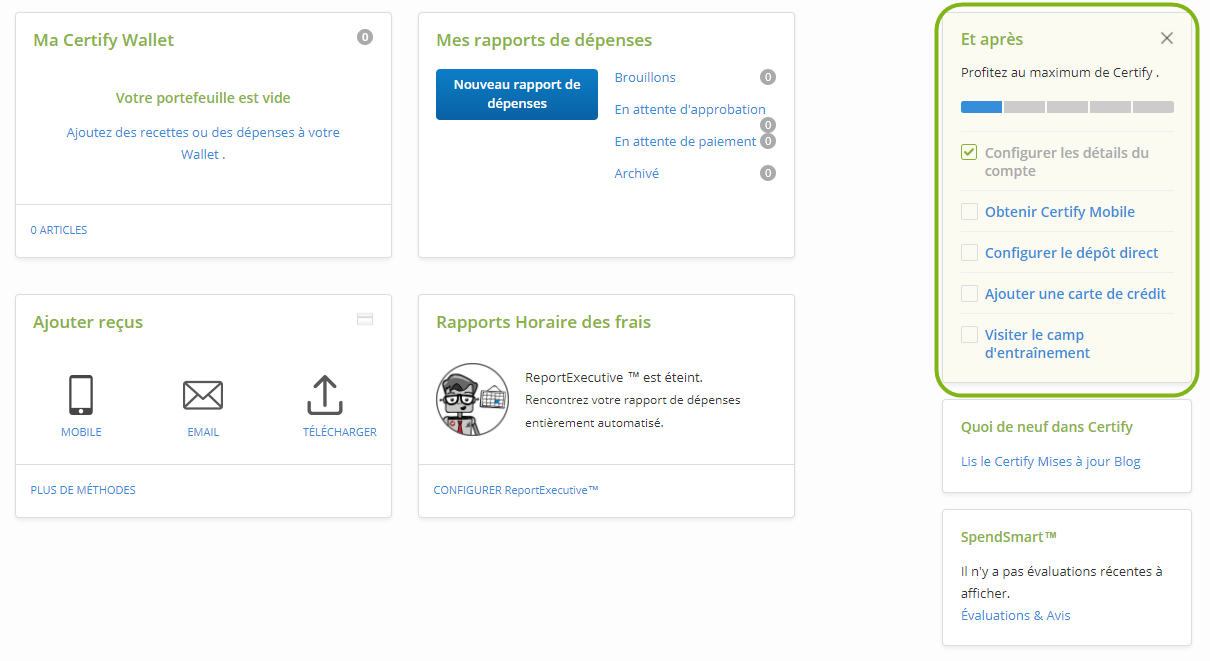Click PLUS DE MÉTHODES link
Screen dimensions: 1210x661
(x=83, y=490)
